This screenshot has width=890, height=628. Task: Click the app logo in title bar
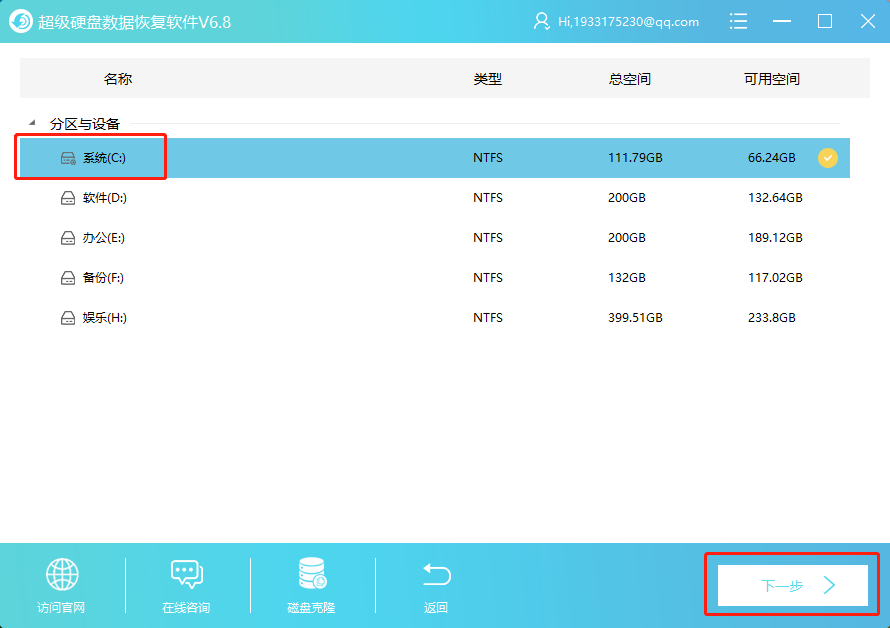pyautogui.click(x=21, y=22)
